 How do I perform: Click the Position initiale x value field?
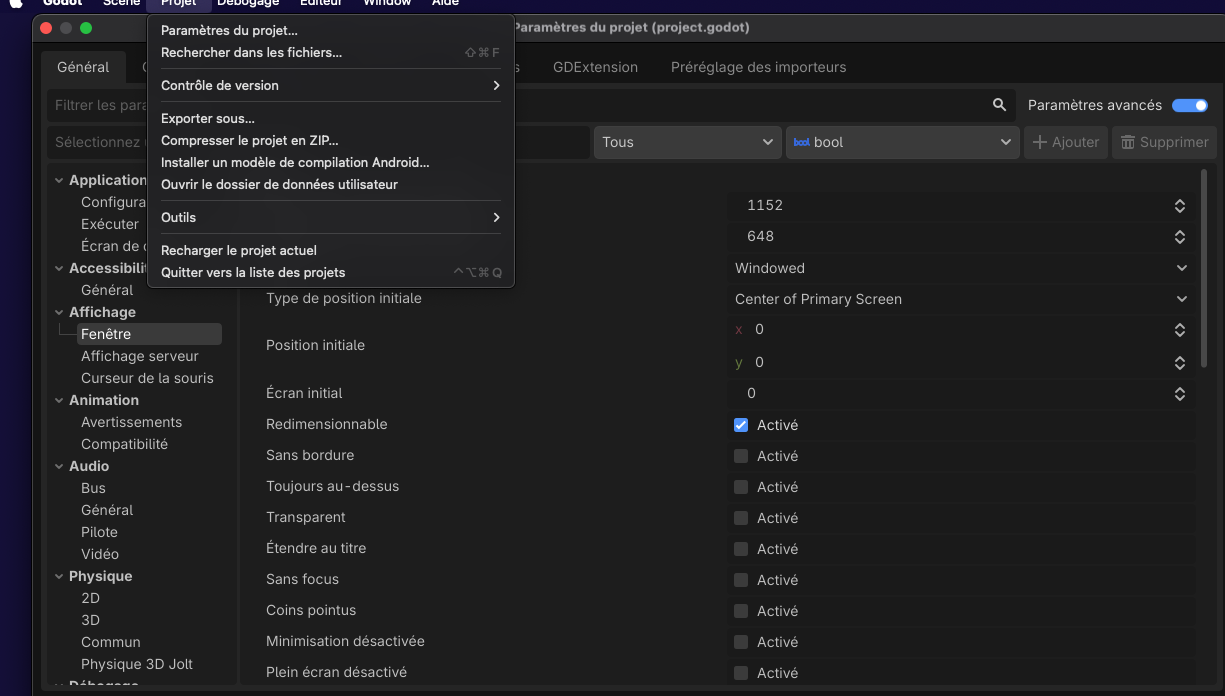961,330
